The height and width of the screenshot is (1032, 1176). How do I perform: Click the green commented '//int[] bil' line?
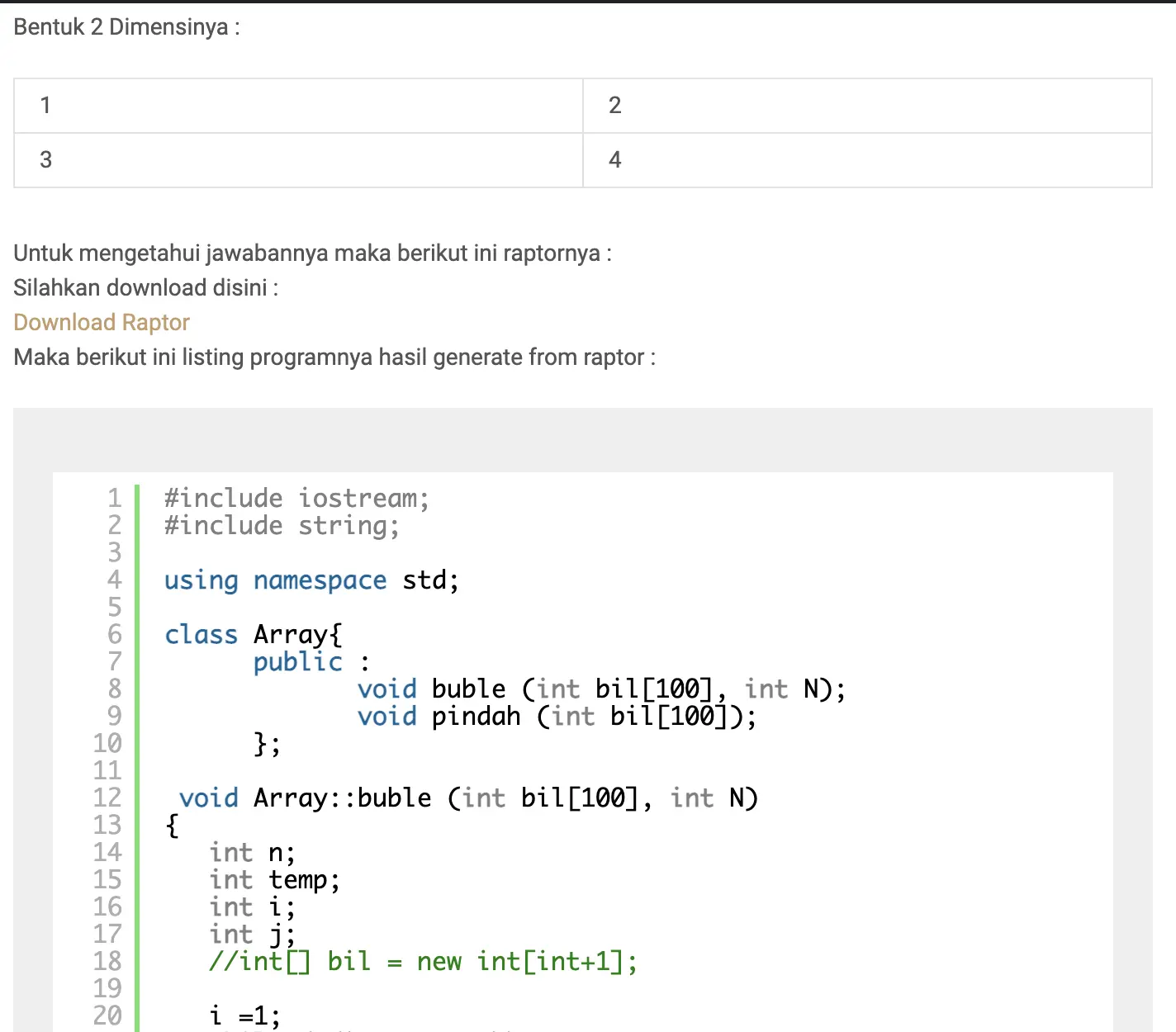point(423,961)
